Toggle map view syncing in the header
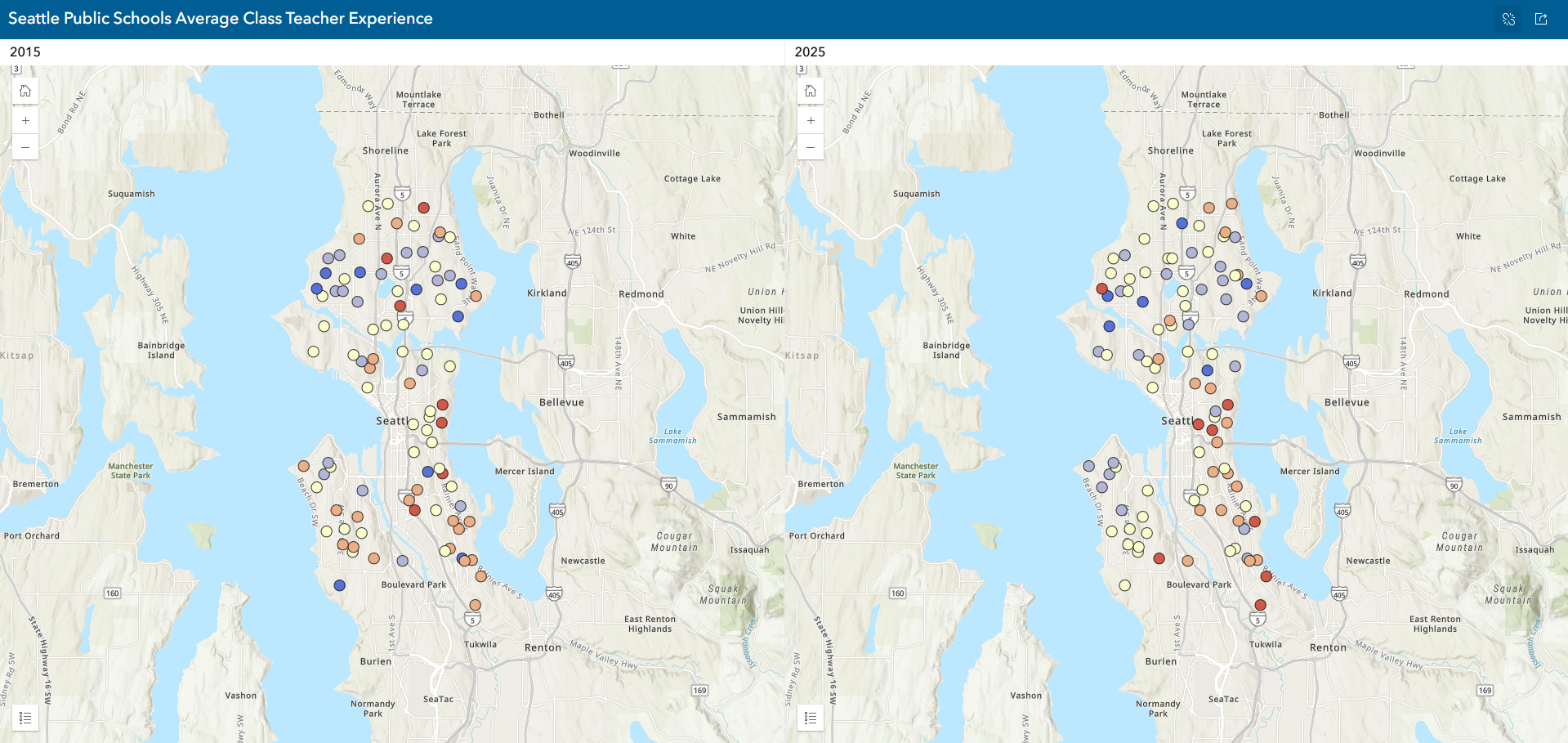 pyautogui.click(x=1508, y=19)
